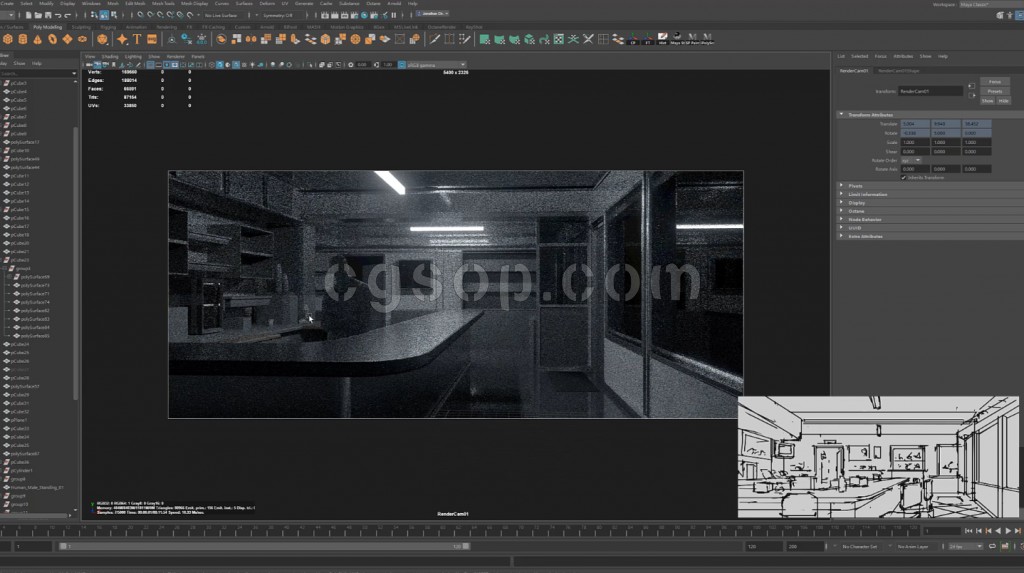Click the new scene icon in status line
Viewport: 1024px width, 573px height.
pyautogui.click(x=29, y=15)
